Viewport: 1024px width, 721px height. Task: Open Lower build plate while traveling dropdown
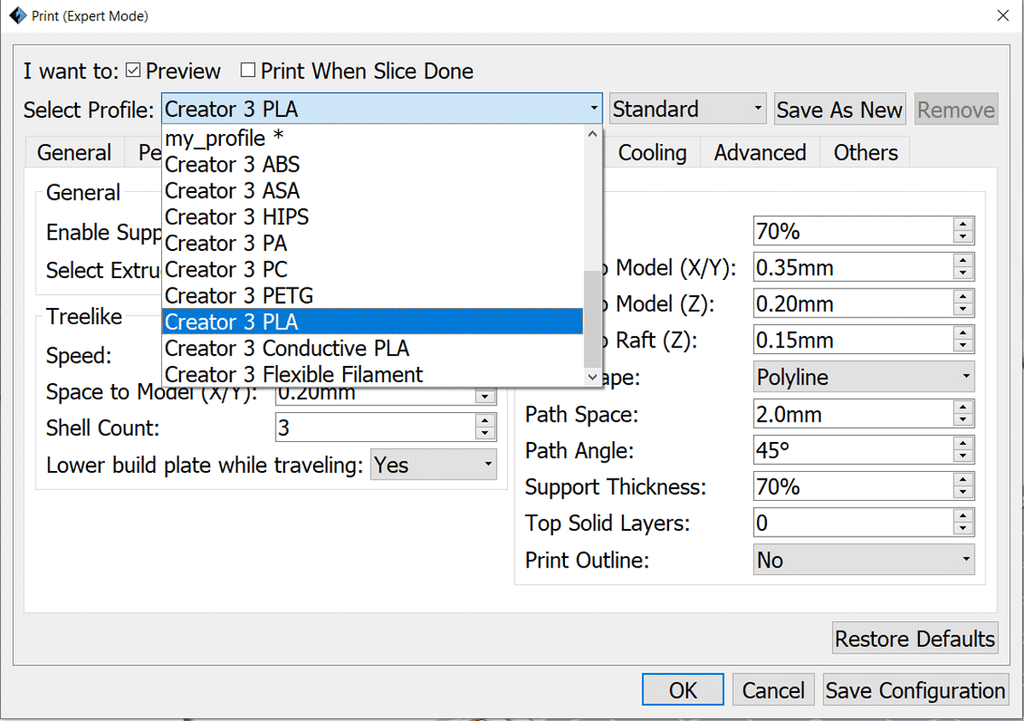(433, 465)
